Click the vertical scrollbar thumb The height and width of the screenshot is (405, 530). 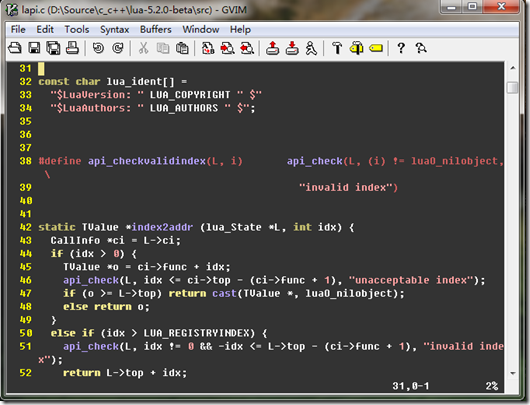tap(513, 88)
